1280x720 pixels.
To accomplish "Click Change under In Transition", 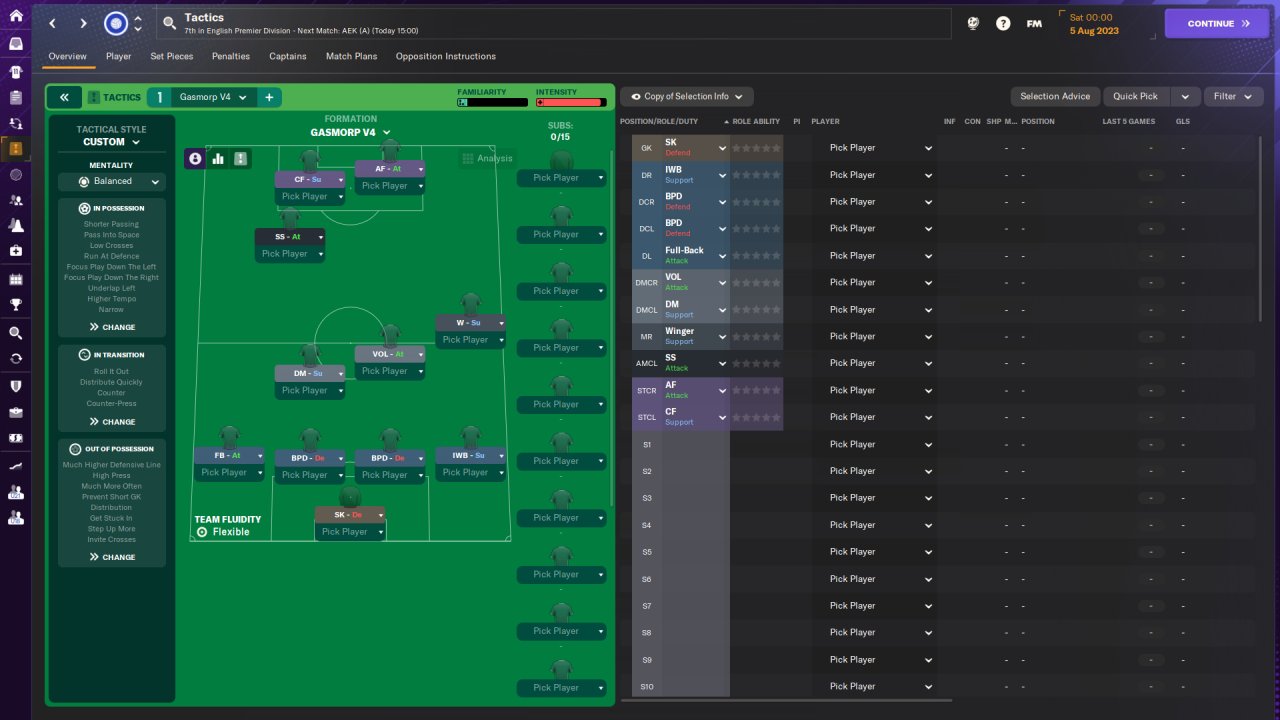I will (112, 422).
